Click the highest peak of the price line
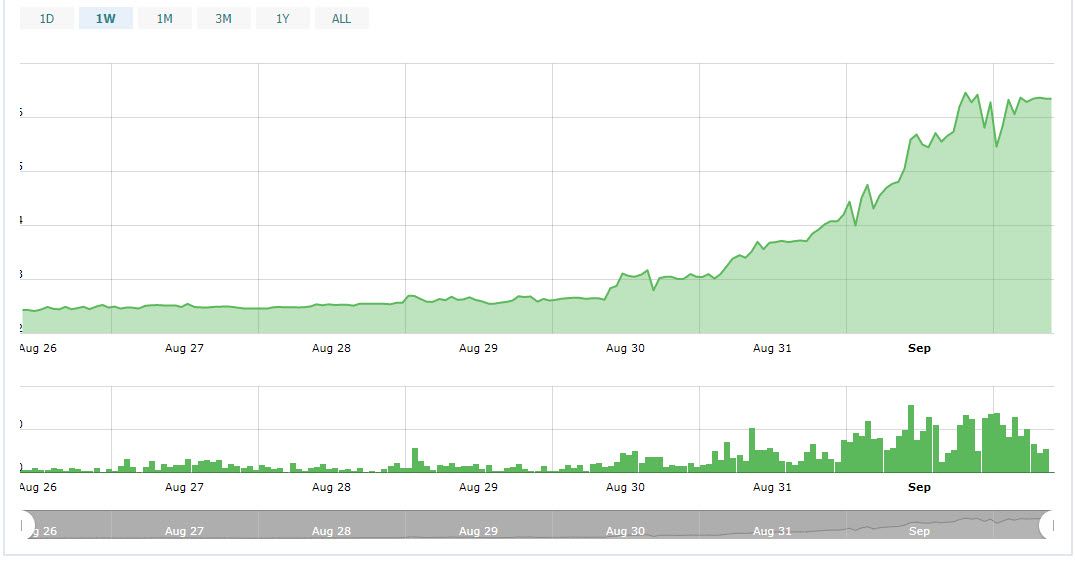This screenshot has height=561, width=1075. pyautogui.click(x=966, y=93)
